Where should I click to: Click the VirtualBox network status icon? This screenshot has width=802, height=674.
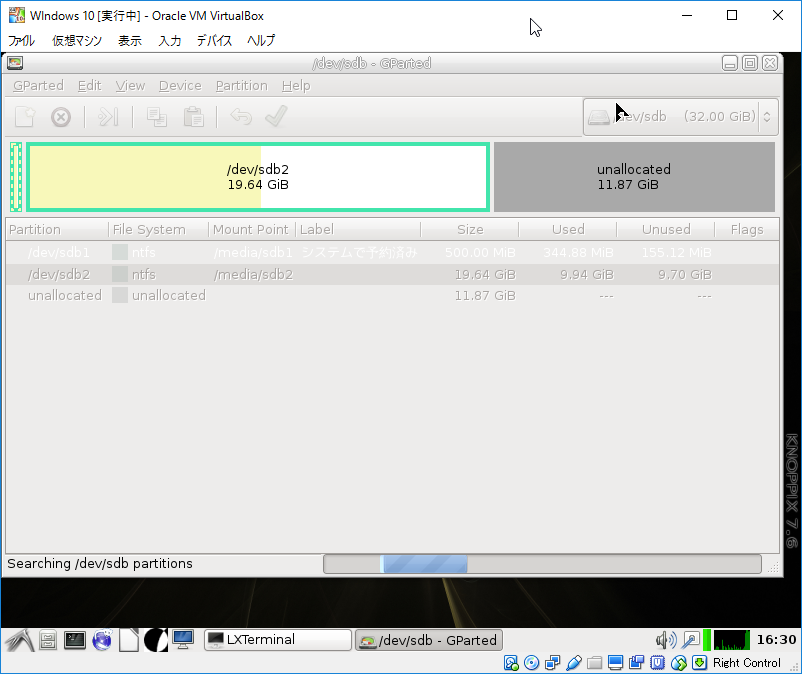553,663
